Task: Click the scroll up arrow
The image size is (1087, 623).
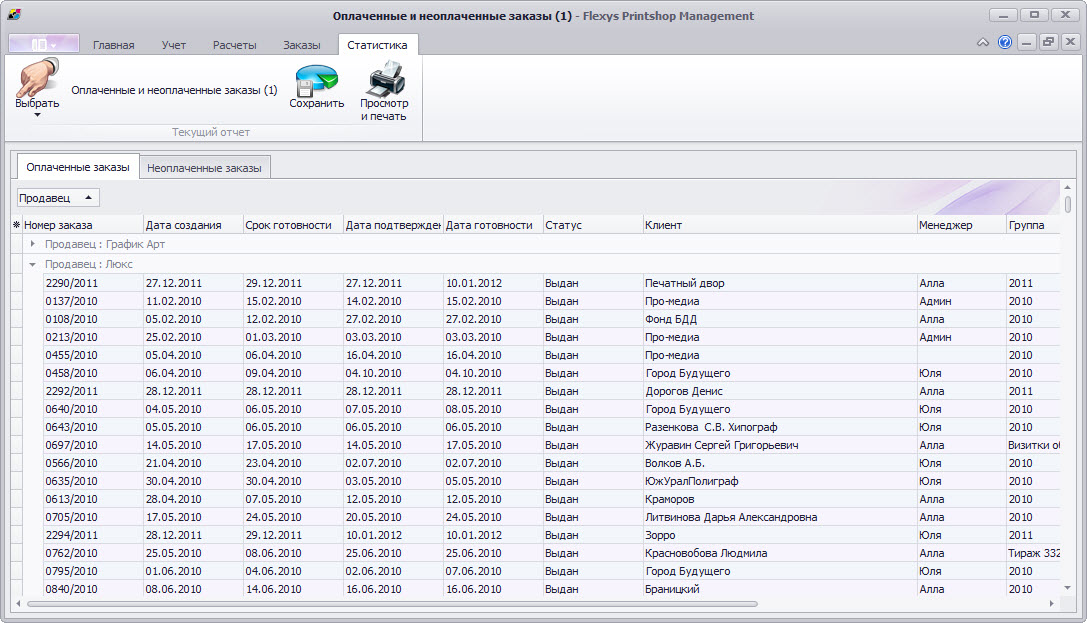Action: pos(1068,187)
